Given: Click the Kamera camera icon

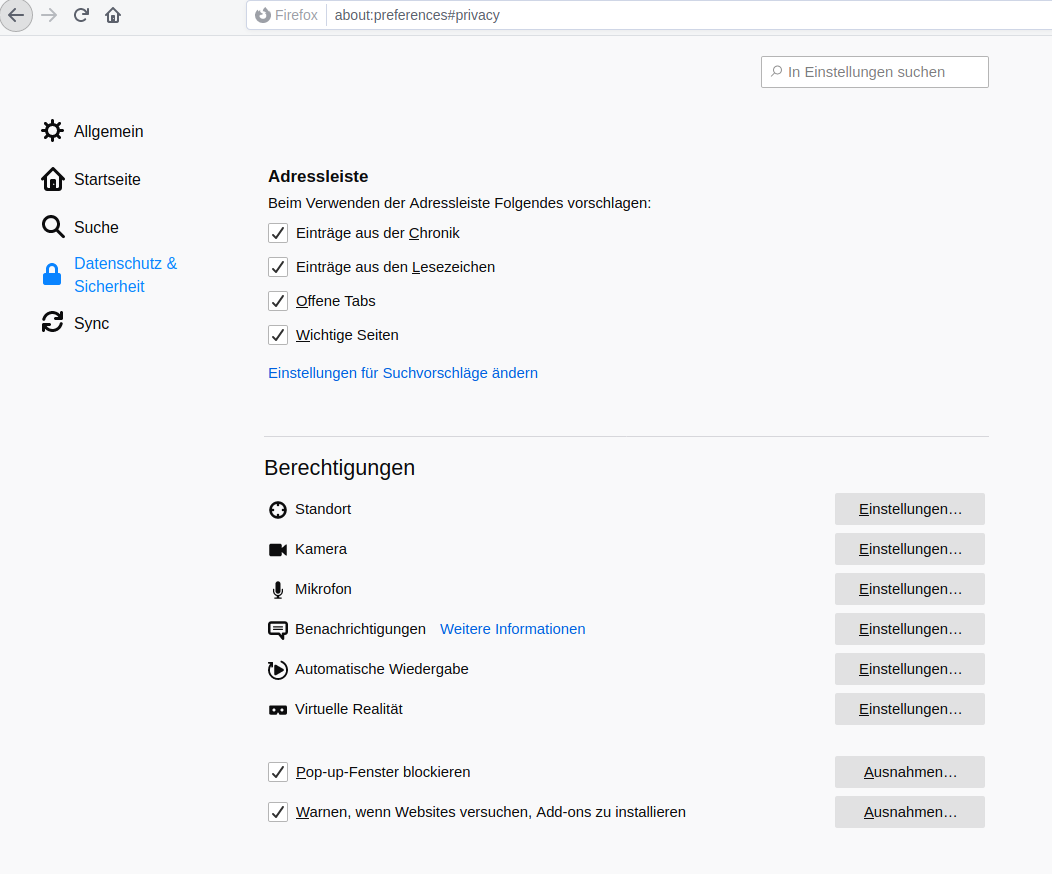Looking at the screenshot, I should (x=278, y=549).
